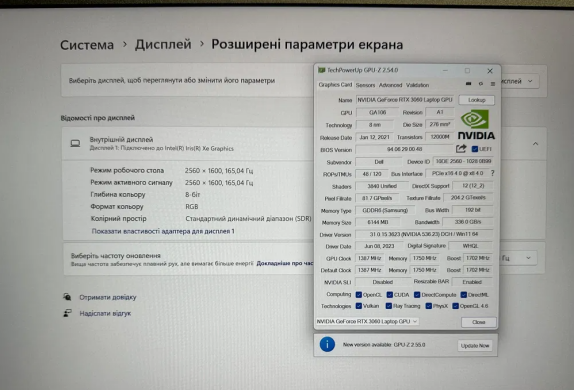Screen dimensions: 574x390
Task: Toggle the DirectML checkbox
Action: tap(463, 295)
